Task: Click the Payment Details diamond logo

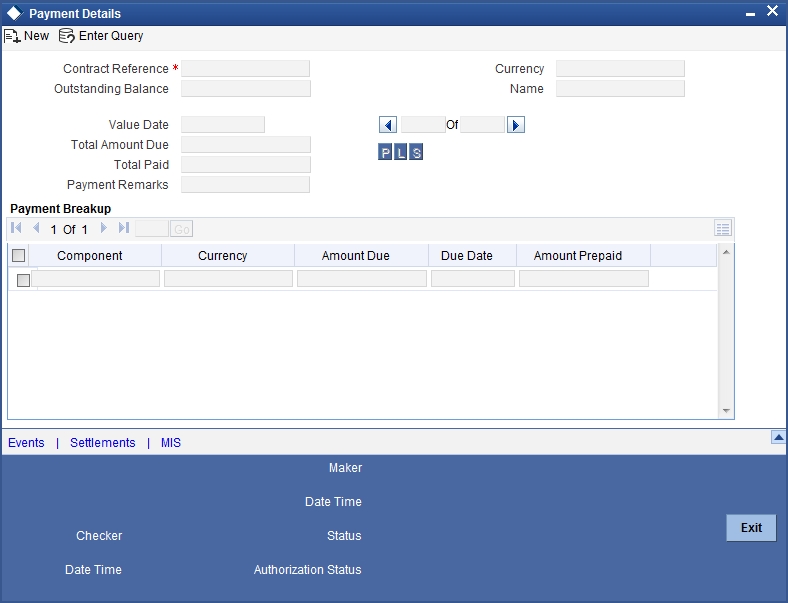Action: click(x=15, y=13)
